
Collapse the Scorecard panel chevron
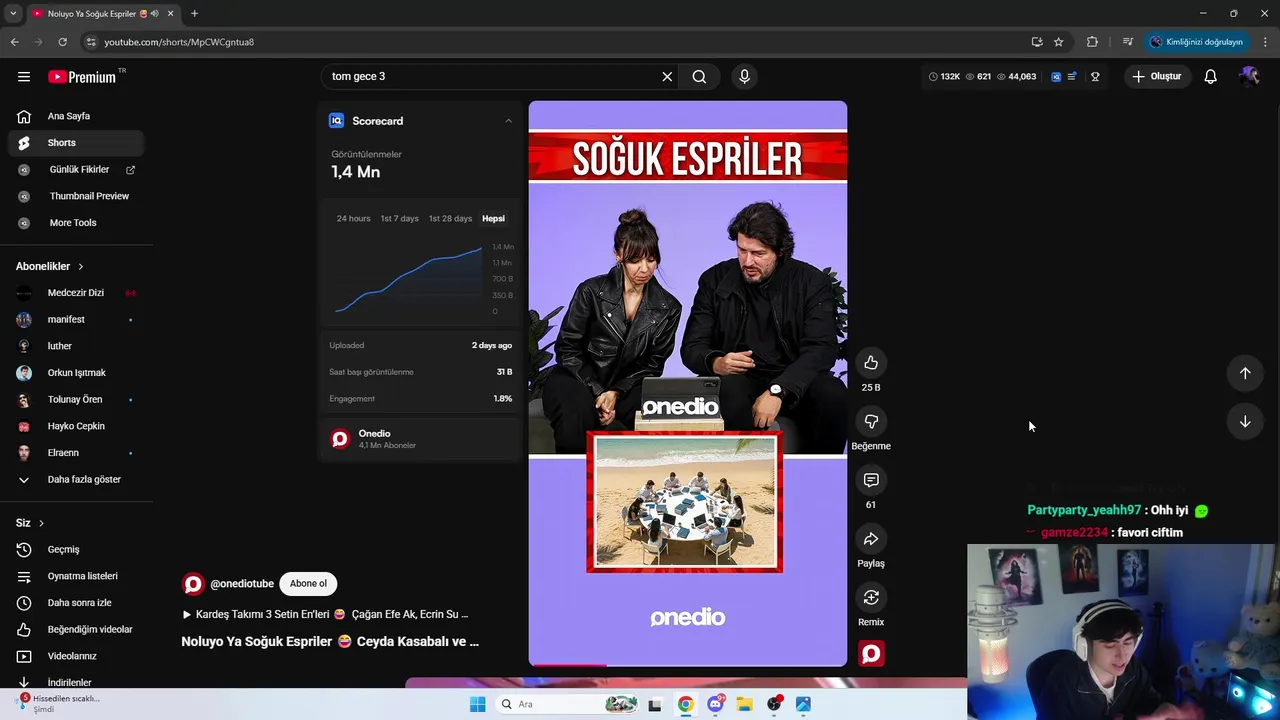[508, 121]
